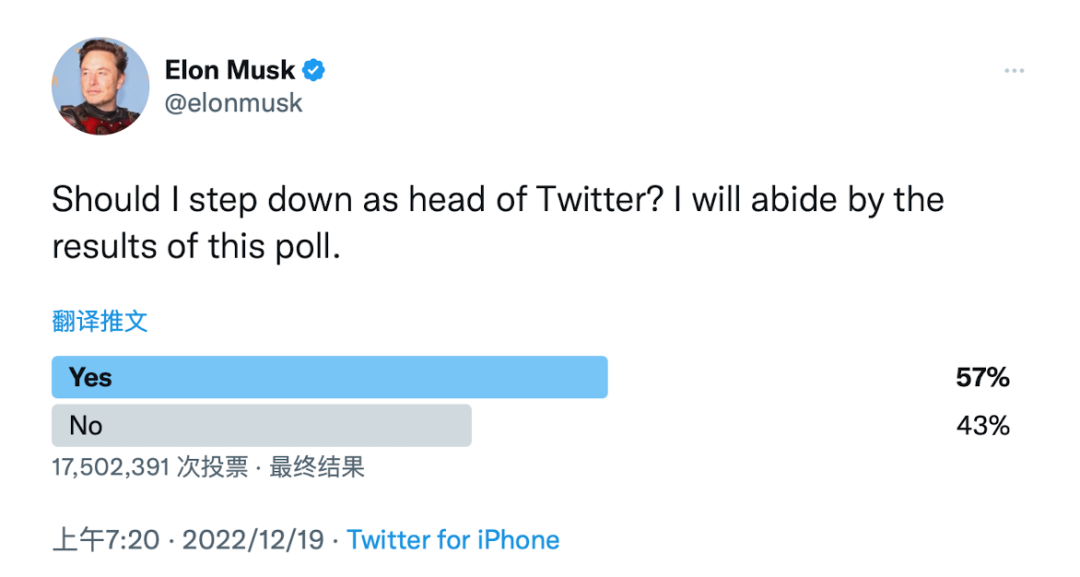Select the gray No poll result bar
The width and height of the screenshot is (1080, 577).
click(261, 425)
